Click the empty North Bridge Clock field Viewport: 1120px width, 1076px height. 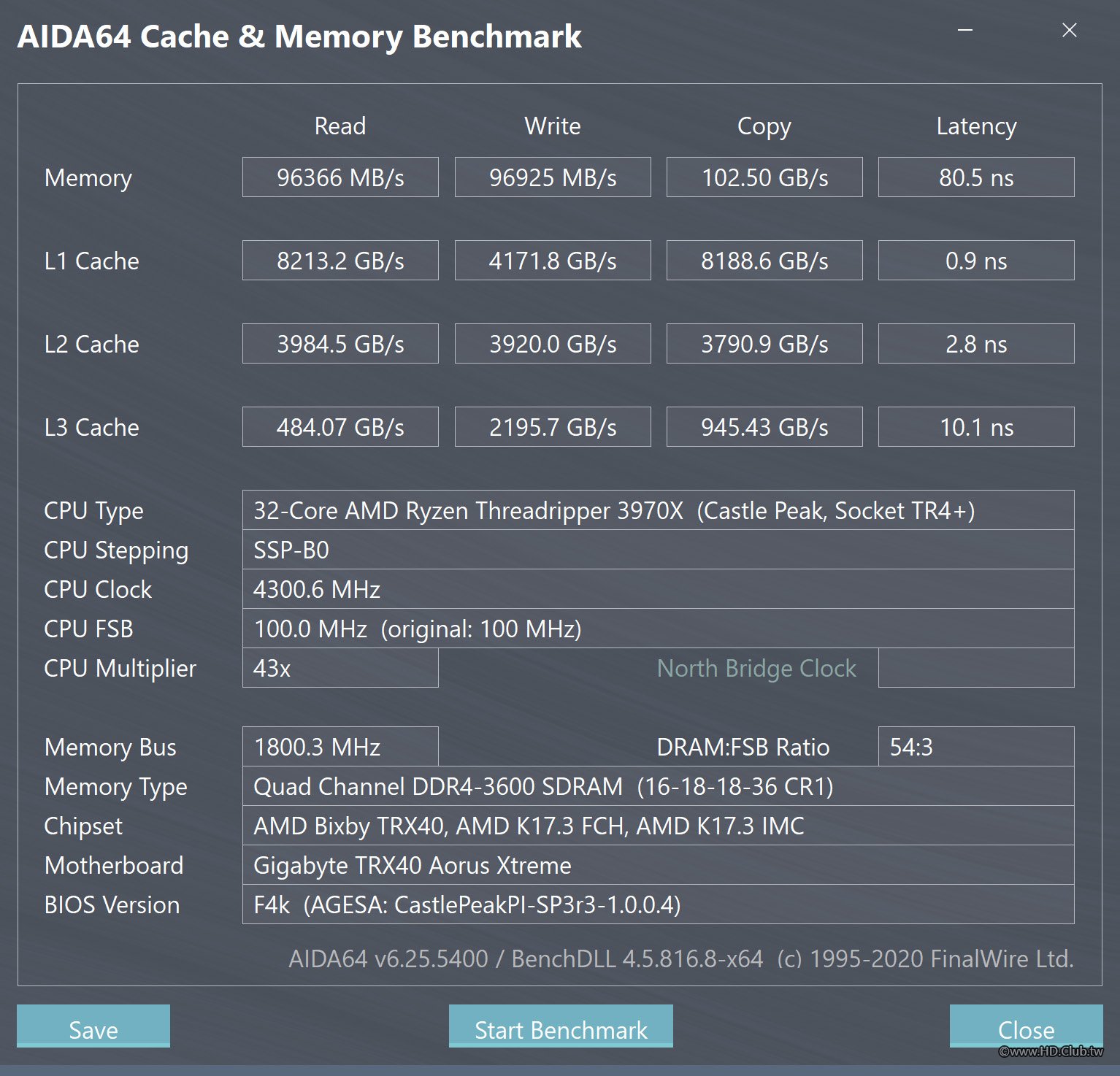[x=976, y=668]
